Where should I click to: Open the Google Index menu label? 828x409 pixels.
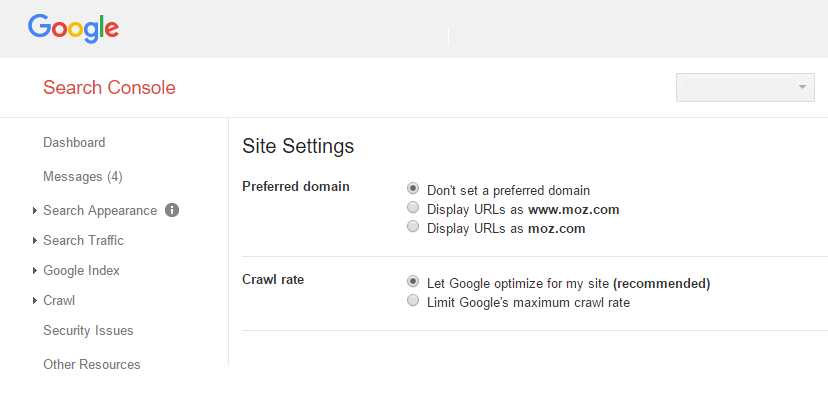tap(81, 271)
